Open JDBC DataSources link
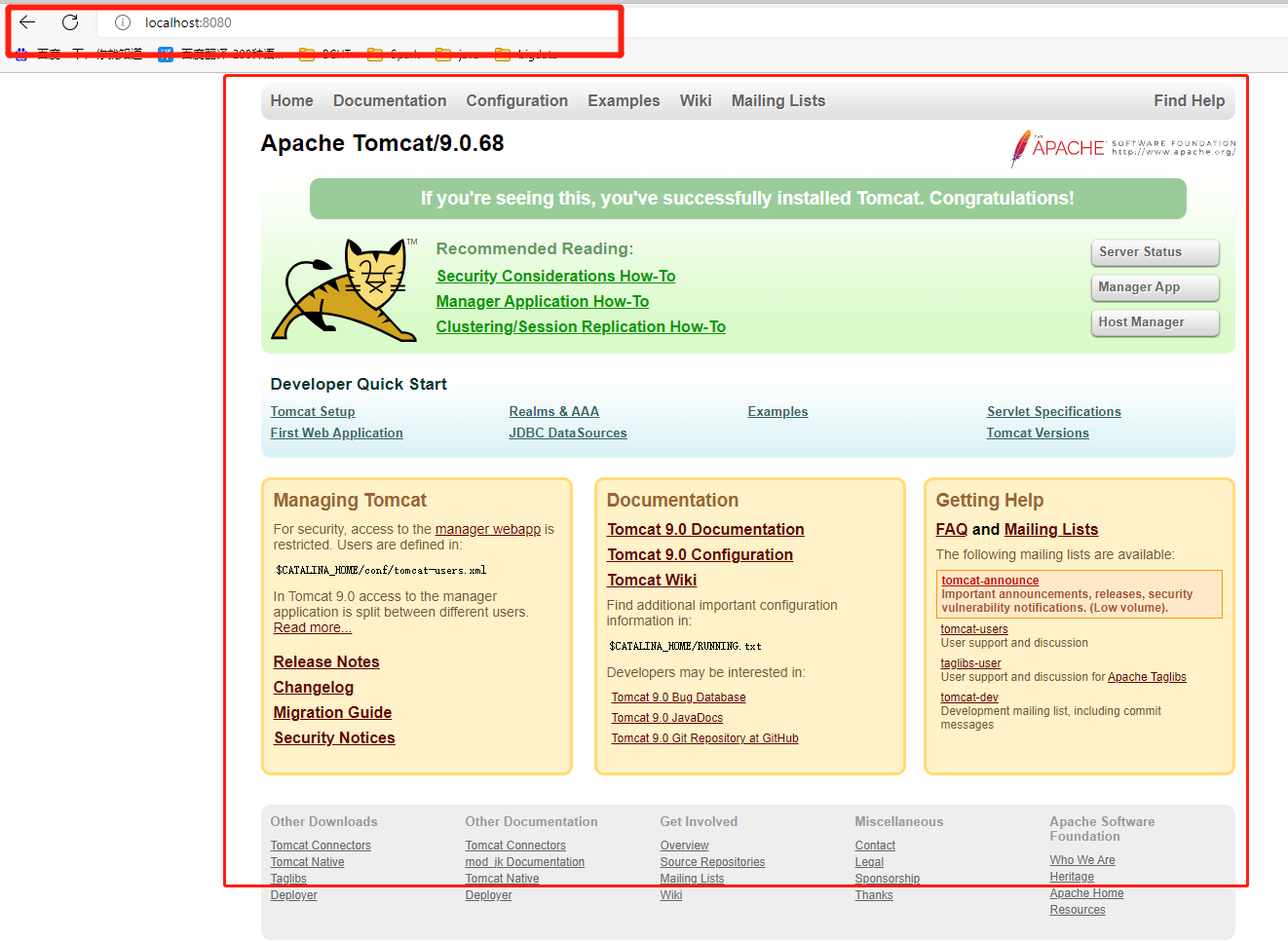Screen dimensions: 1288x942 (x=568, y=433)
